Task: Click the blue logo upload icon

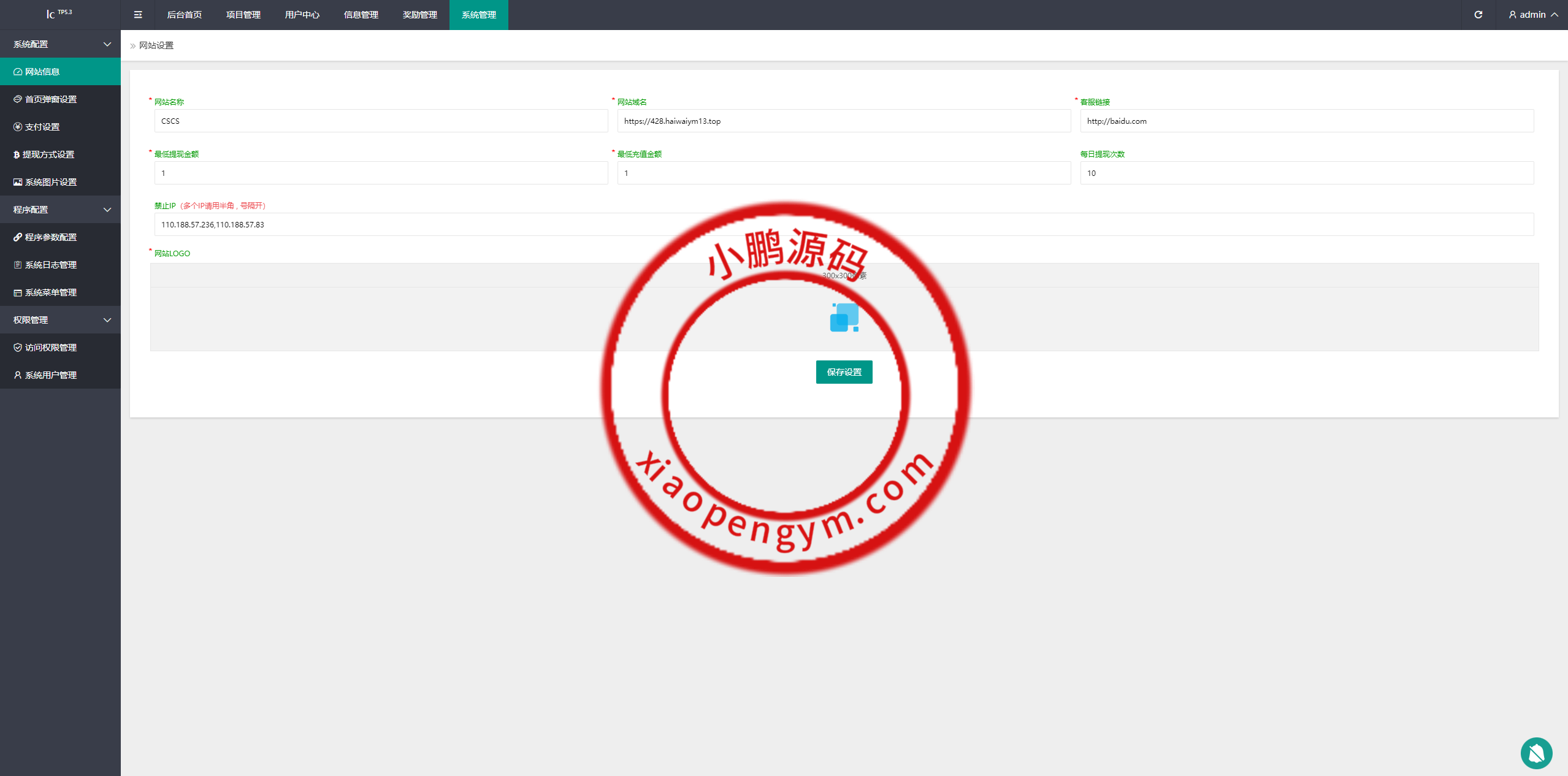Action: 844,318
